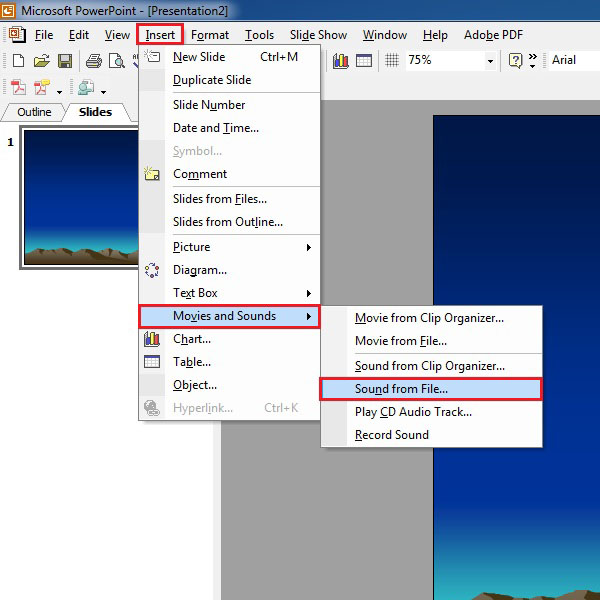This screenshot has height=600, width=600.
Task: Choose Diagram menu item
Action: click(229, 270)
